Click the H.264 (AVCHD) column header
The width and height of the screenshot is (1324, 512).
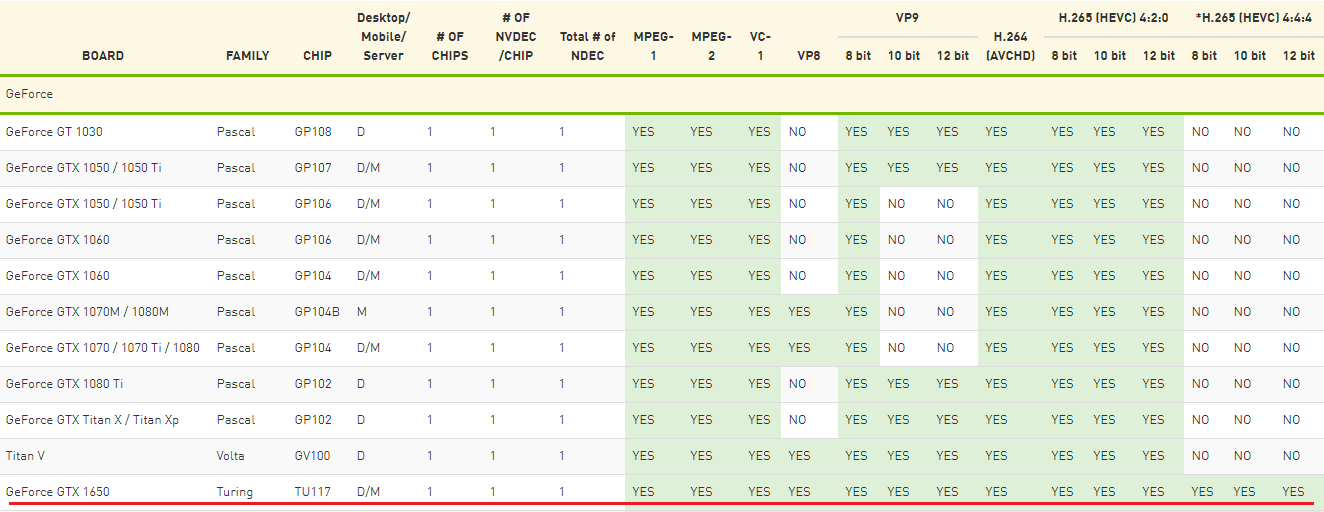pyautogui.click(x=1011, y=46)
